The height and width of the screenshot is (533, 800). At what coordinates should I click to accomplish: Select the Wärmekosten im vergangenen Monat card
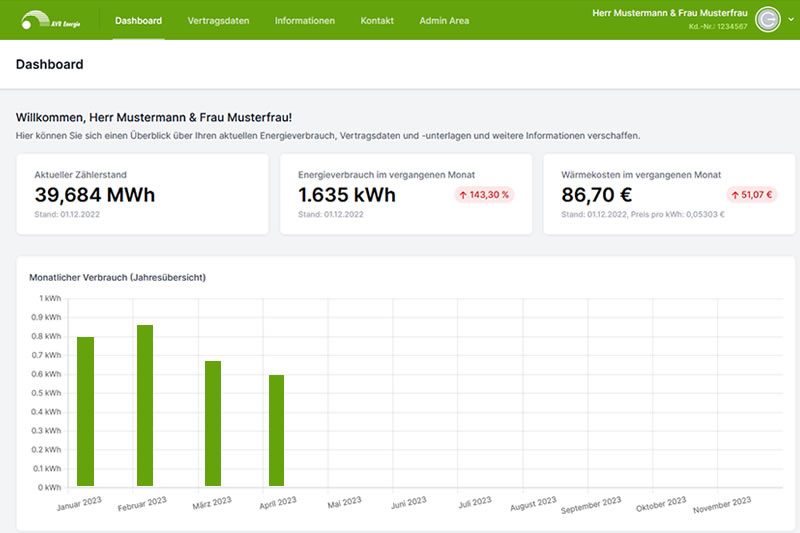point(669,194)
